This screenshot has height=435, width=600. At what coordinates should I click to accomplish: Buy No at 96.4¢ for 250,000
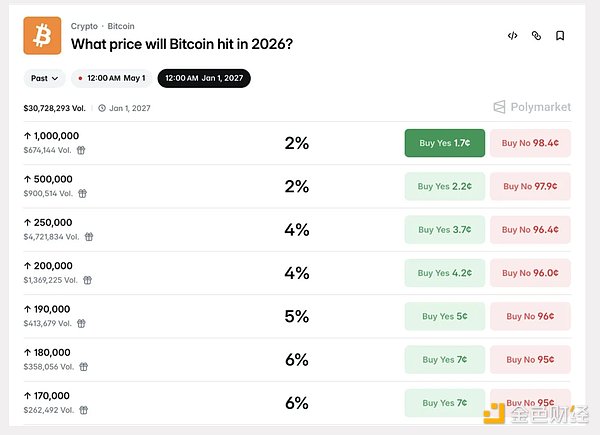point(530,230)
